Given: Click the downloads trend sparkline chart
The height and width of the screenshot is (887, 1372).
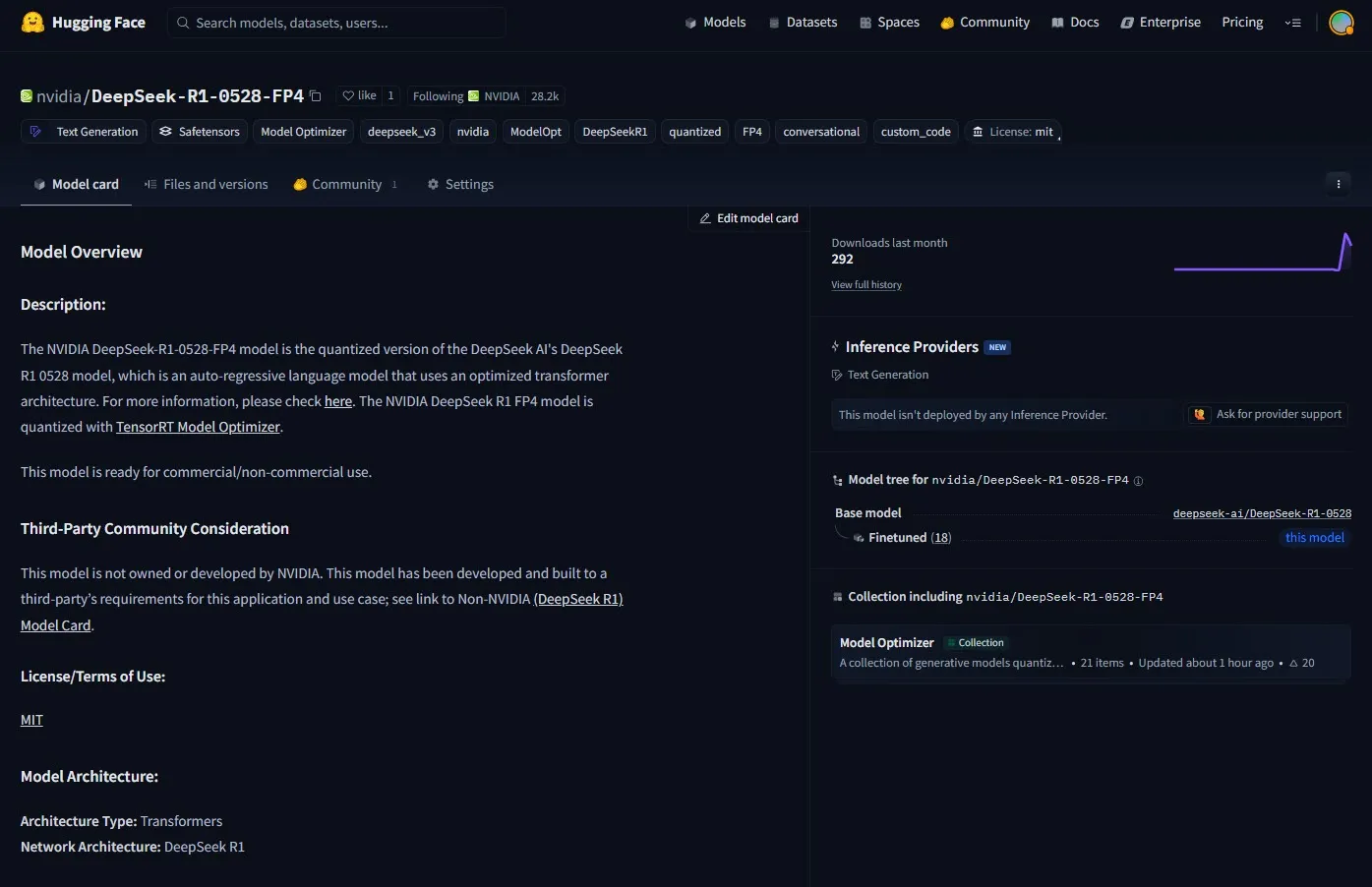Looking at the screenshot, I should point(1263,253).
